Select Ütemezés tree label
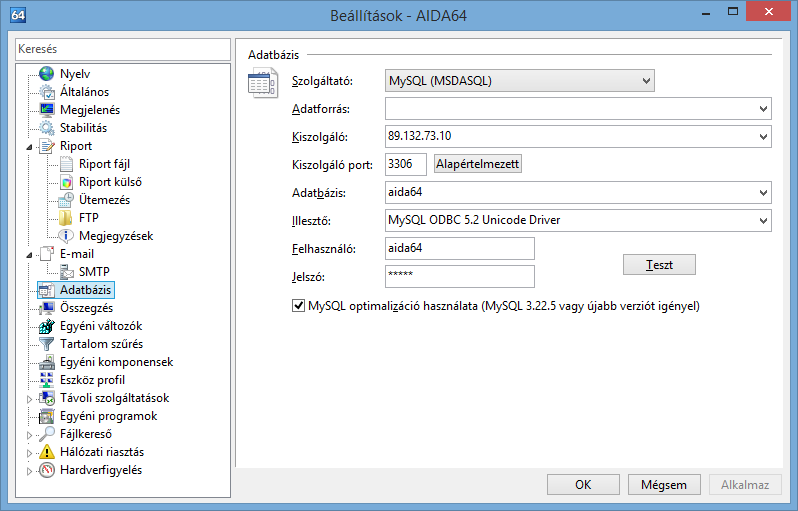This screenshot has height=511, width=798. 104,200
